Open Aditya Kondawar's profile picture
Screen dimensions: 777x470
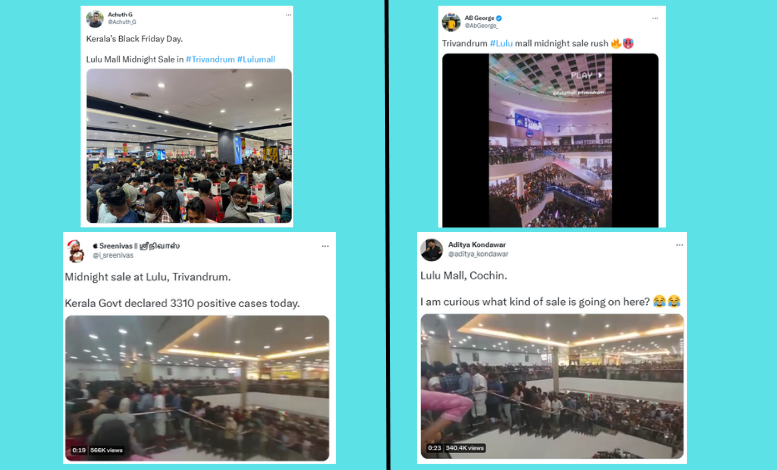pos(431,249)
